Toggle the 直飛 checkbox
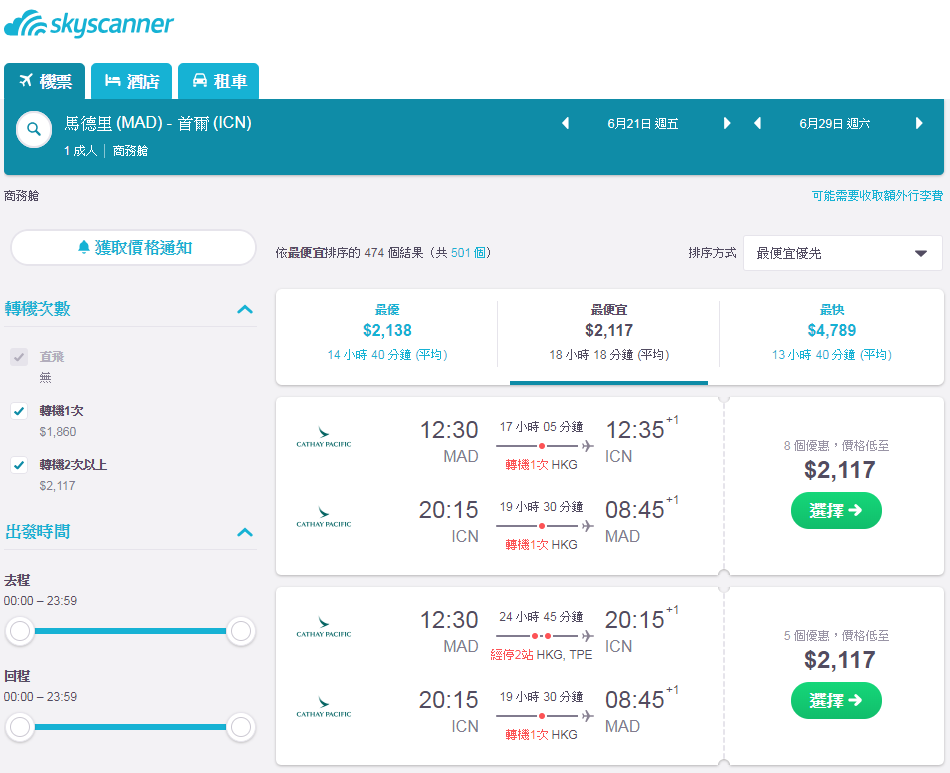 pyautogui.click(x=19, y=357)
